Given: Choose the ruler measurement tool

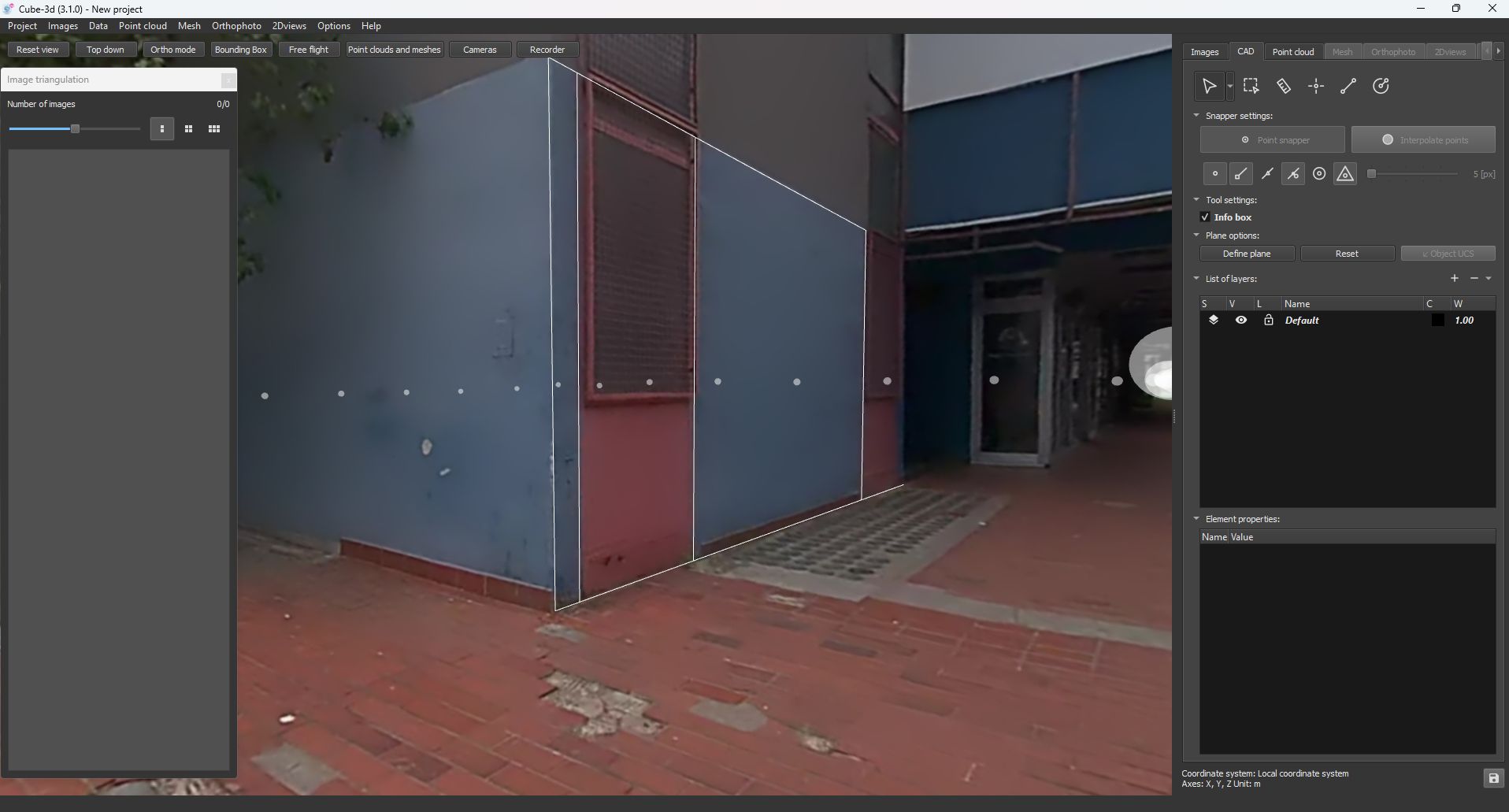Looking at the screenshot, I should point(1284,87).
